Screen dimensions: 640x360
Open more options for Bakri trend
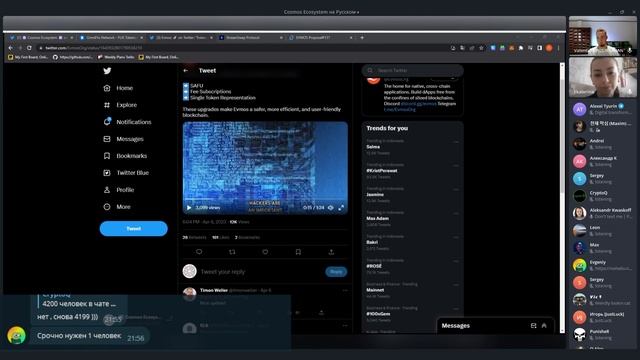pos(456,237)
